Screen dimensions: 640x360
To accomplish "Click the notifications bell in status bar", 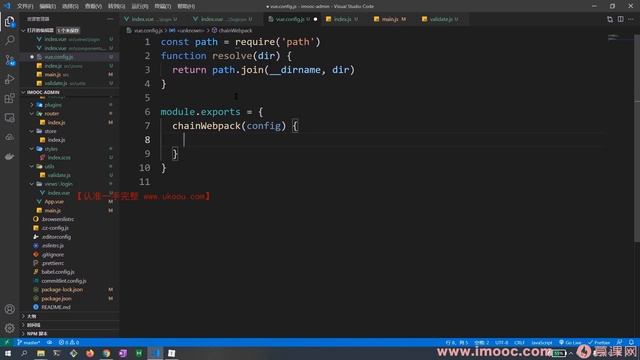I will point(631,342).
